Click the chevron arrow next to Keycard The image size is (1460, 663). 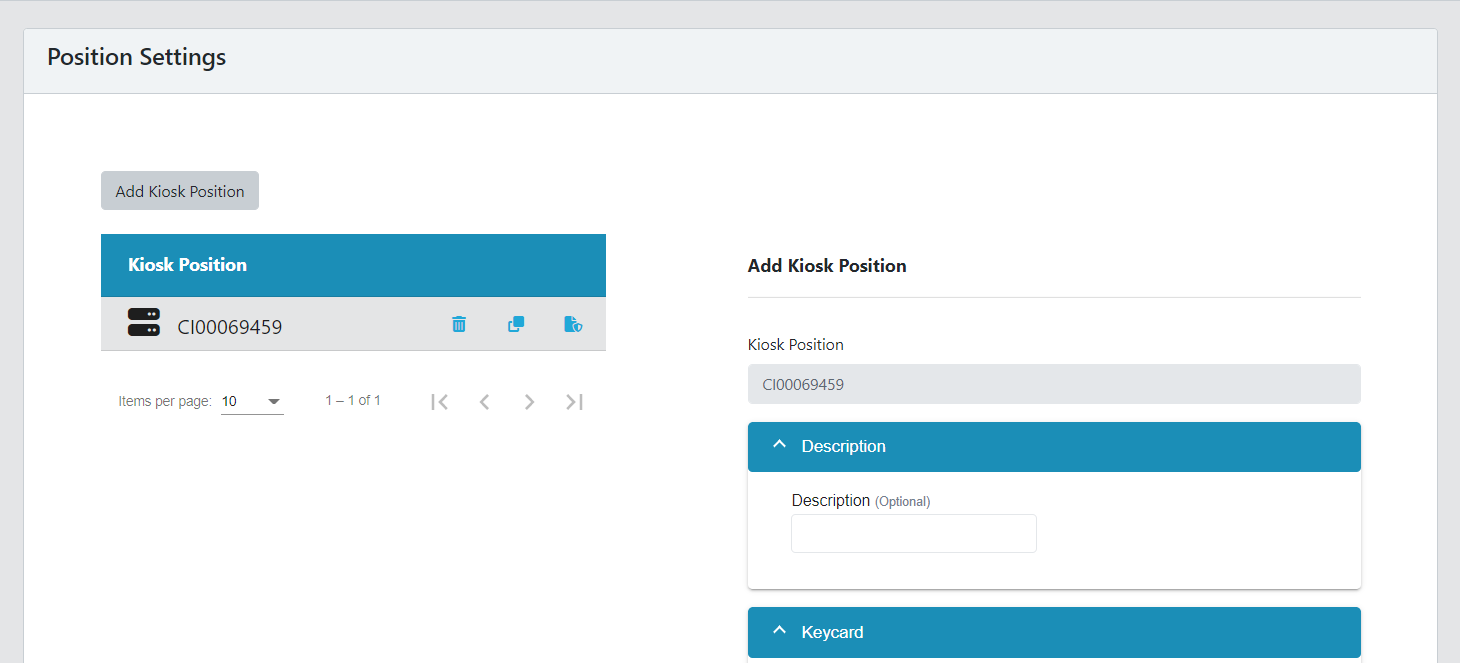[x=780, y=631]
